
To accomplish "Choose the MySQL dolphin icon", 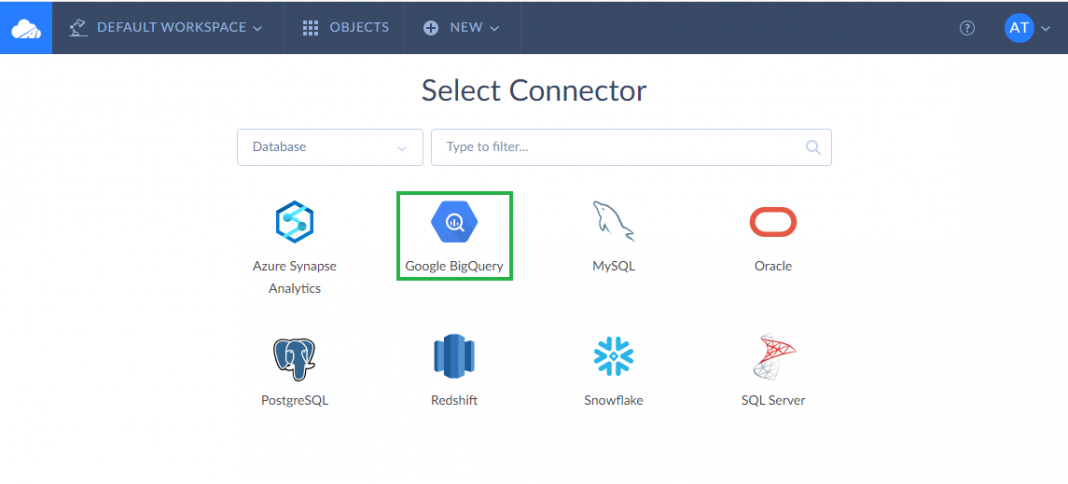I will [x=614, y=222].
